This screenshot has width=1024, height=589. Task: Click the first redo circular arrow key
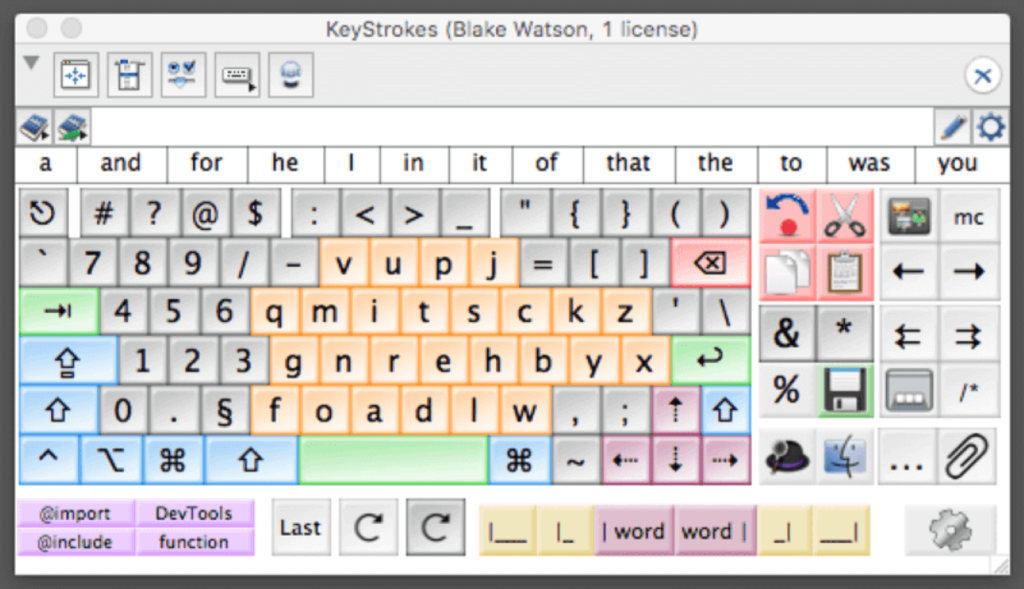(x=368, y=528)
